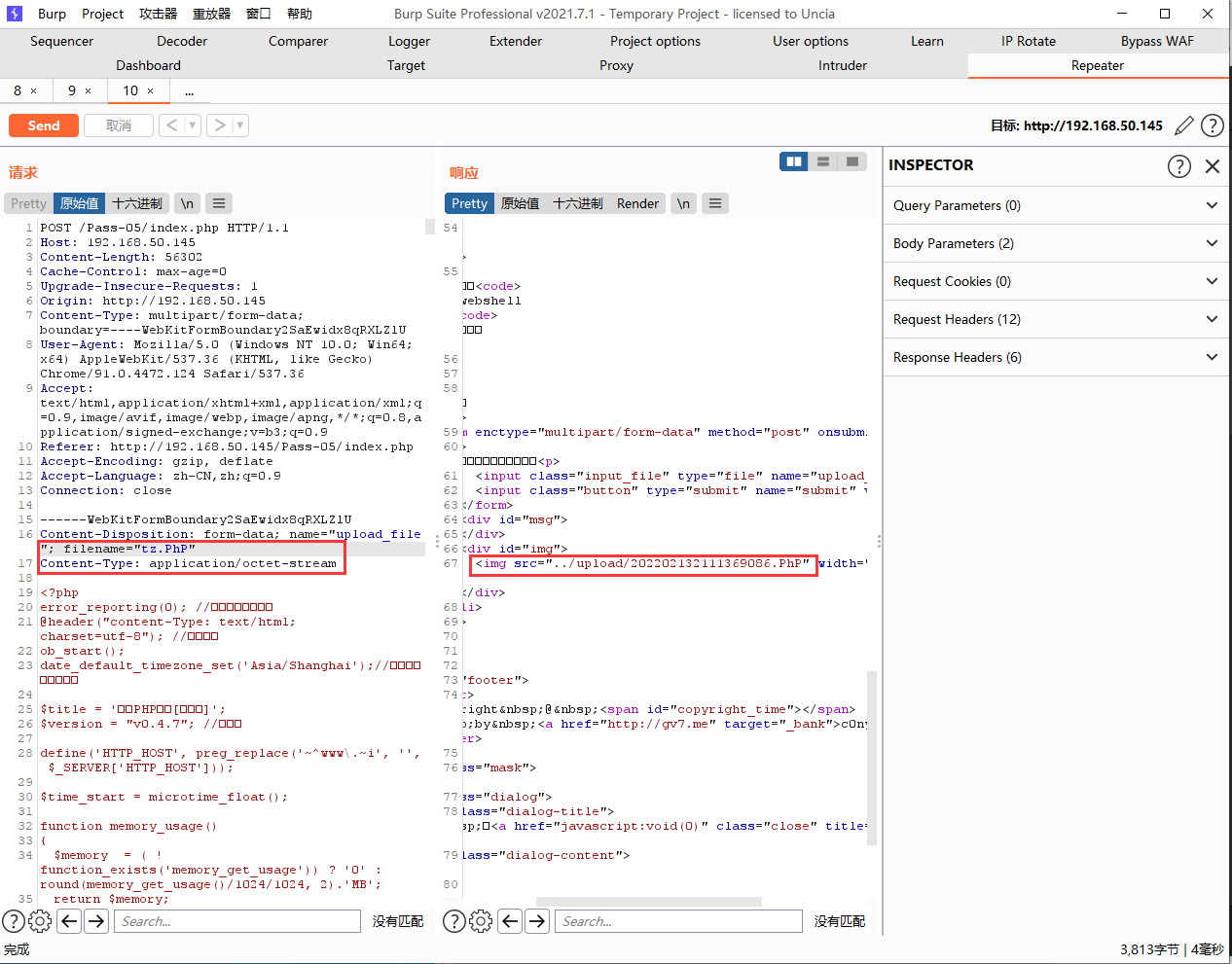The height and width of the screenshot is (964, 1232).
Task: Select side-by-side layout icon
Action: [794, 161]
